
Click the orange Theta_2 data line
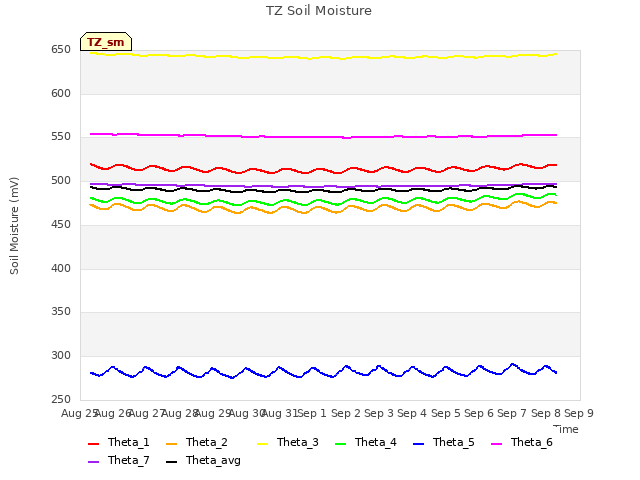click(323, 207)
